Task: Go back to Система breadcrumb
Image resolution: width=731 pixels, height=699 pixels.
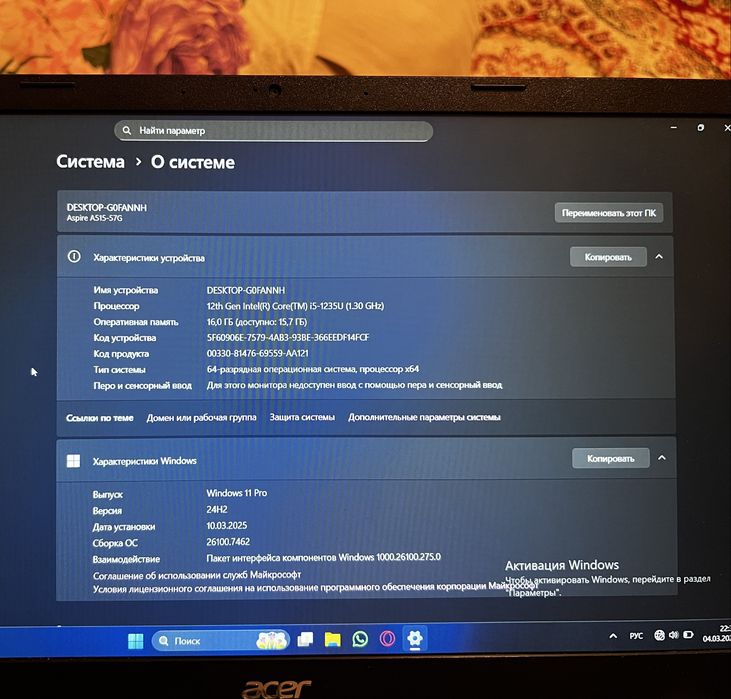Action: point(90,162)
